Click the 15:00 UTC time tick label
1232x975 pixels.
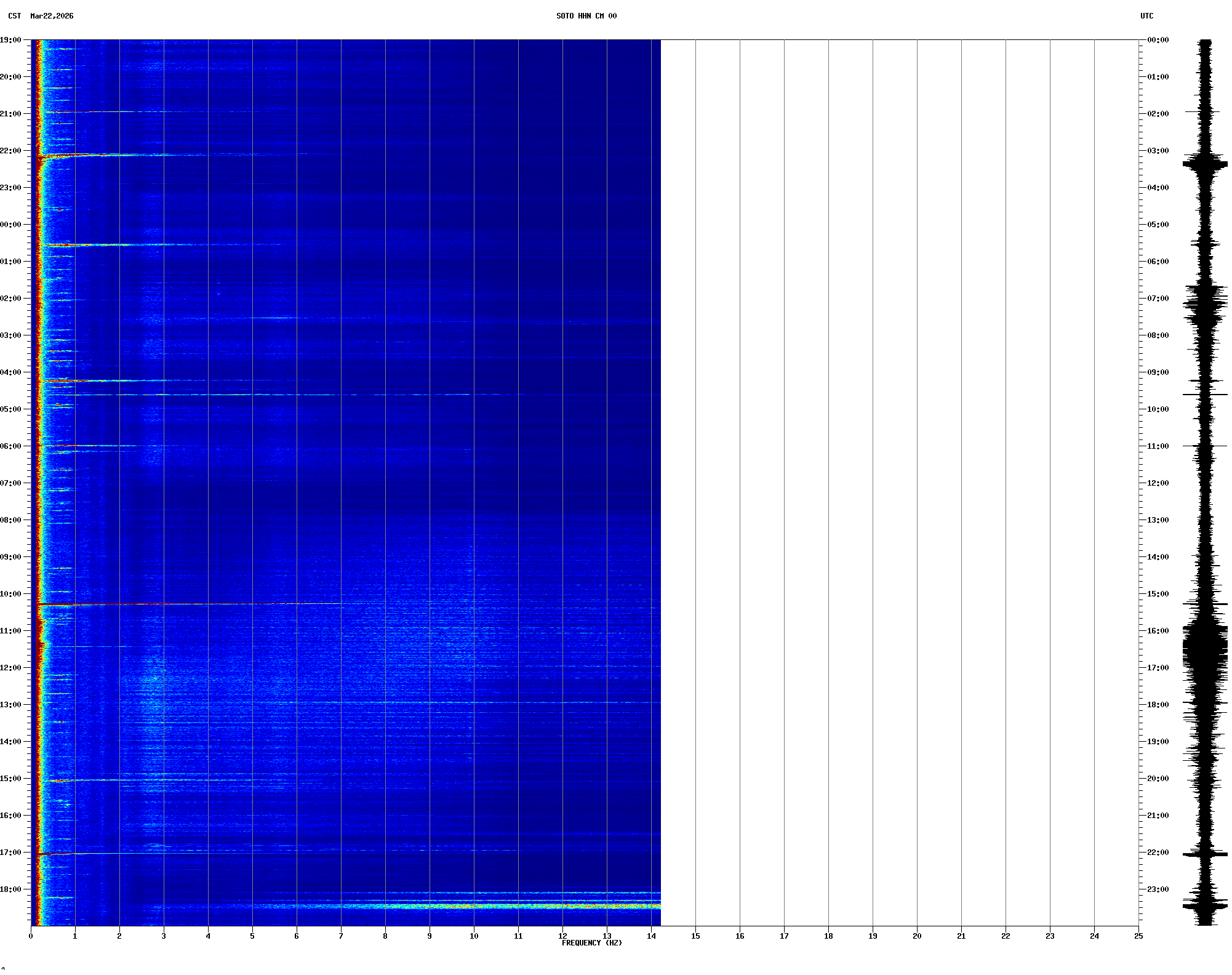click(x=1158, y=594)
